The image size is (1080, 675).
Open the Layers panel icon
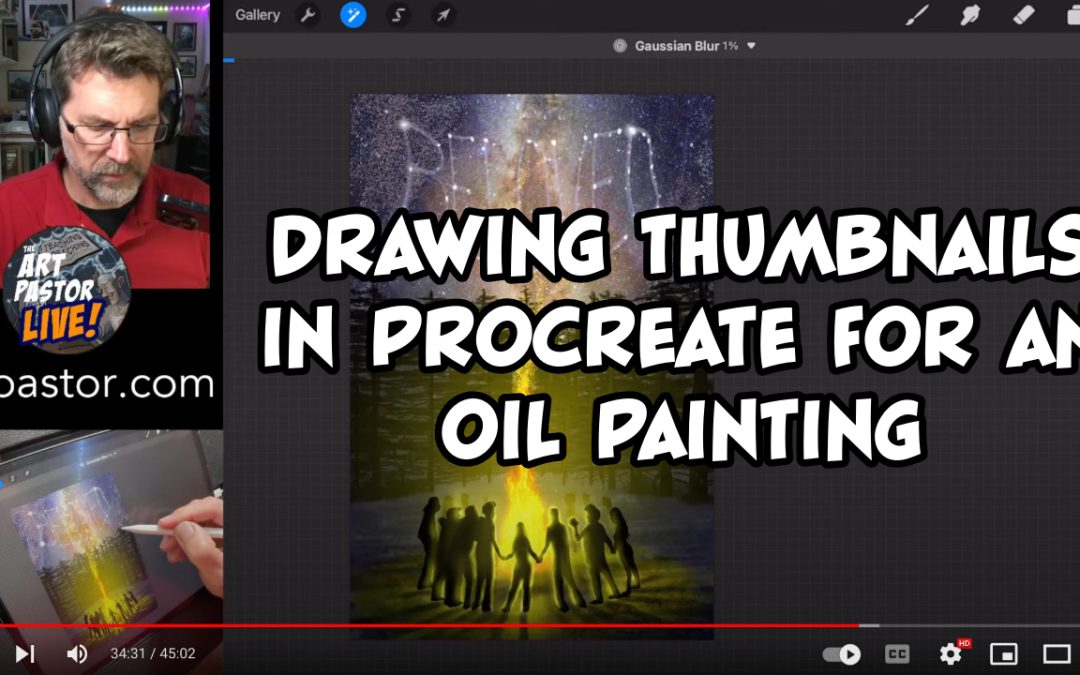point(1072,15)
